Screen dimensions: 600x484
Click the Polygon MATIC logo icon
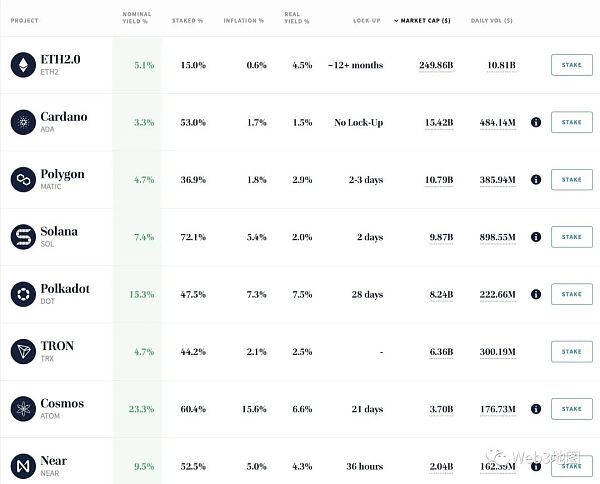21,179
